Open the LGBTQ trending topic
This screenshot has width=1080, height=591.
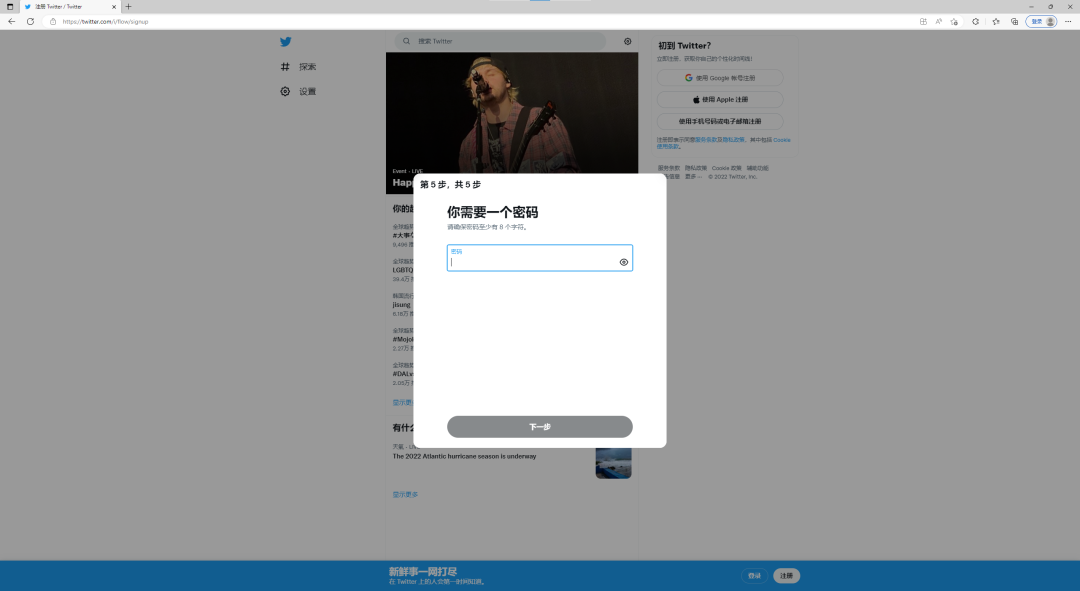(x=403, y=270)
